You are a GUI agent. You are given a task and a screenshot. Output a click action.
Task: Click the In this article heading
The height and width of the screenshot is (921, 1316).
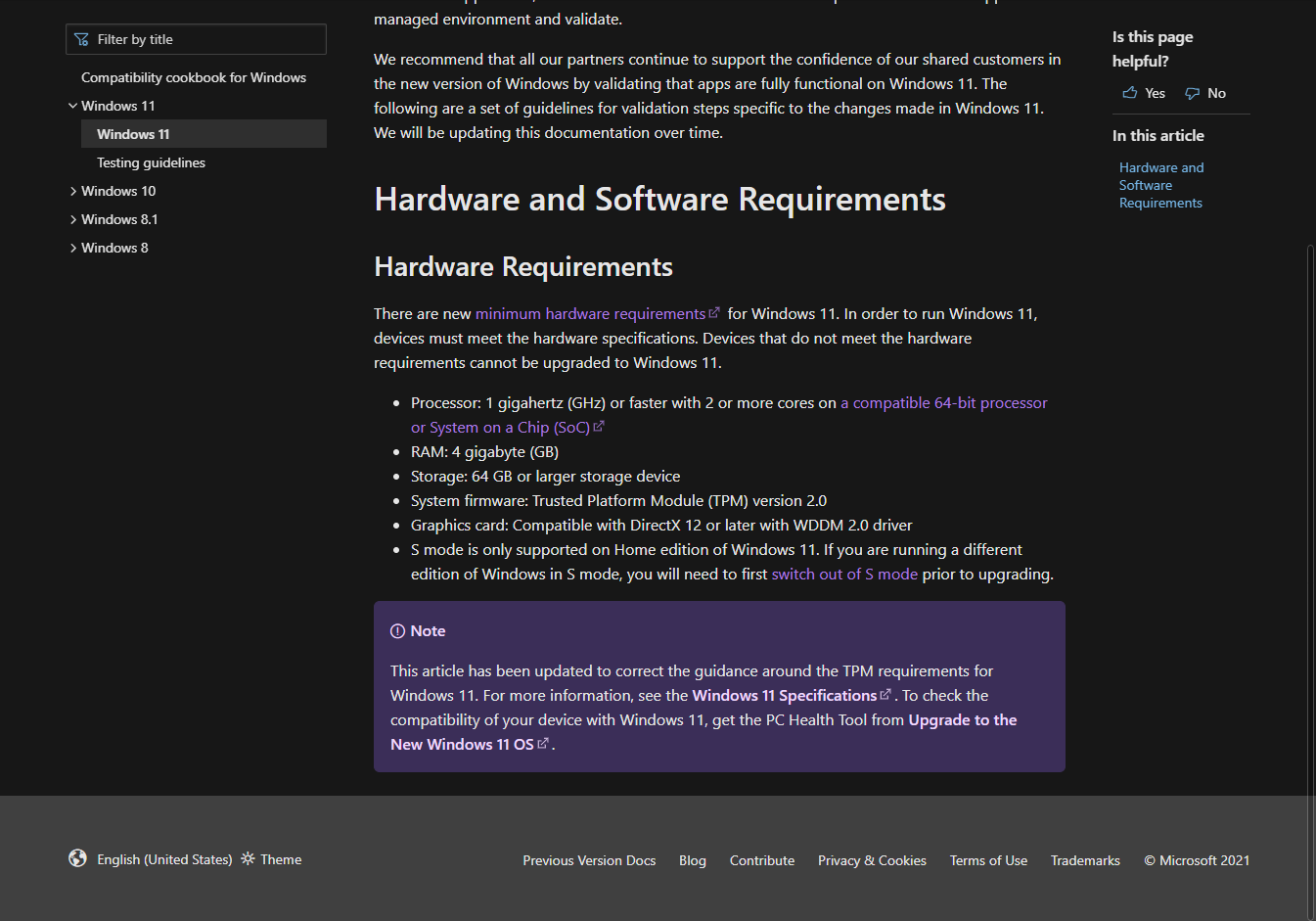pos(1158,135)
